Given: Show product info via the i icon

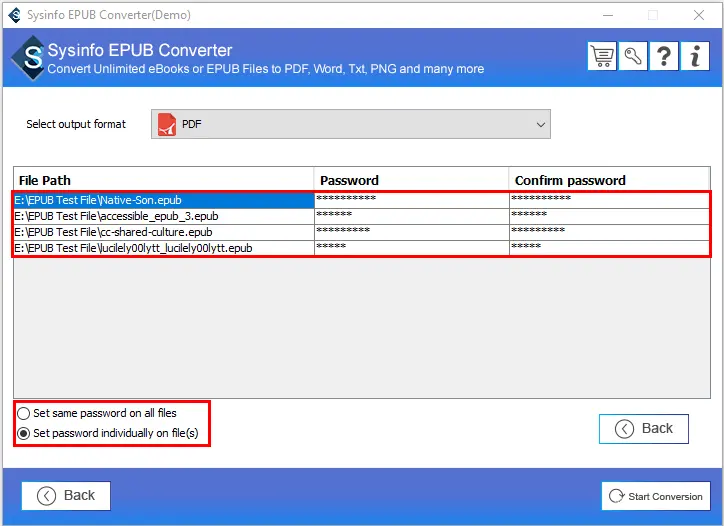Looking at the screenshot, I should tap(695, 56).
